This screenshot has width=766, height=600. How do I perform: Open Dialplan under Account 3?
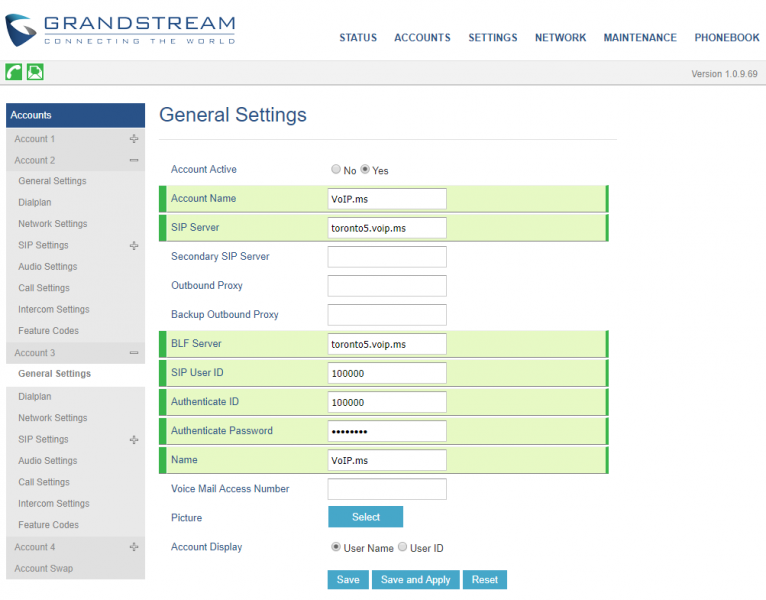click(35, 396)
